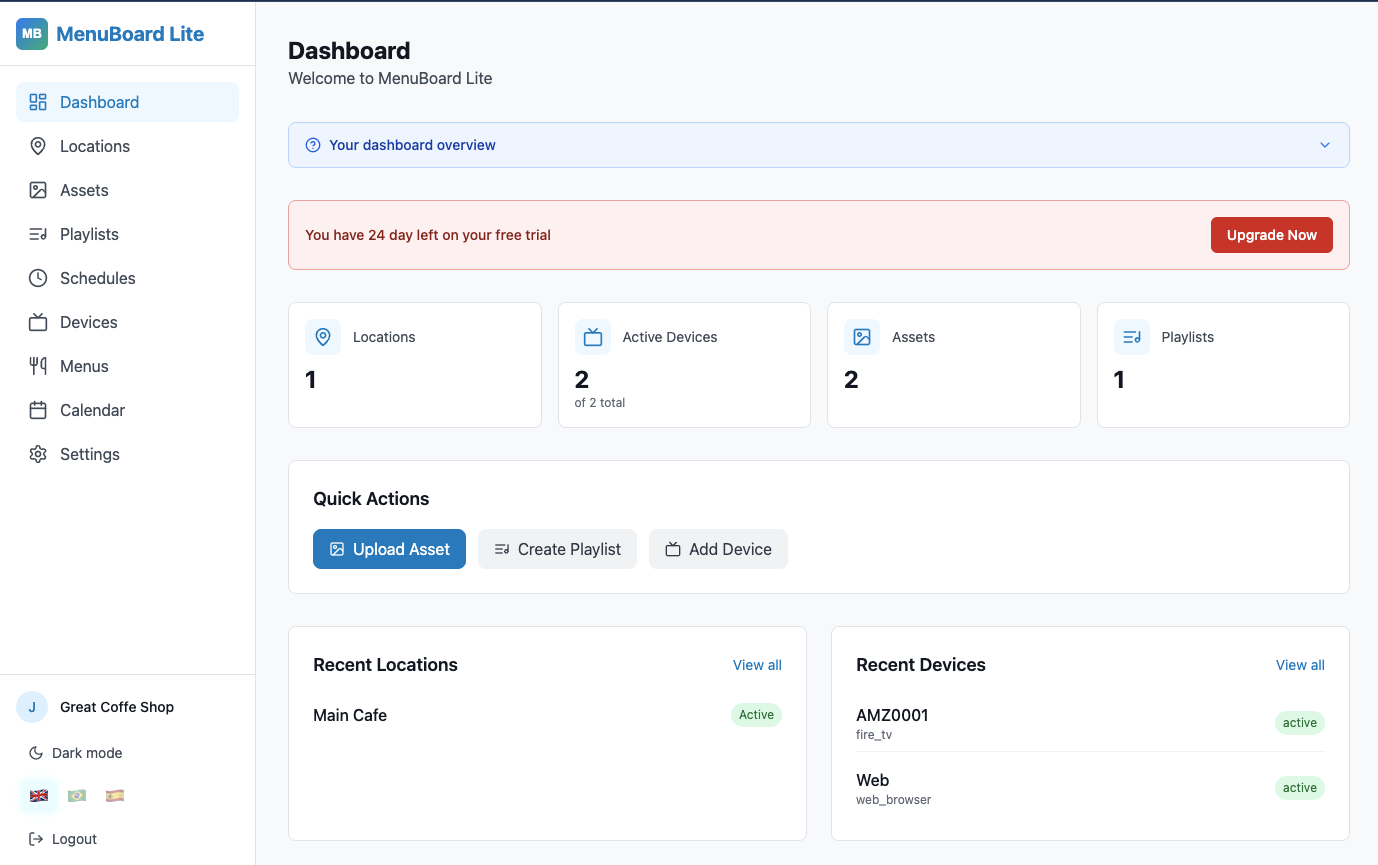Click the MenuBoard Lite brand title
The width and height of the screenshot is (1378, 865).
click(x=130, y=34)
